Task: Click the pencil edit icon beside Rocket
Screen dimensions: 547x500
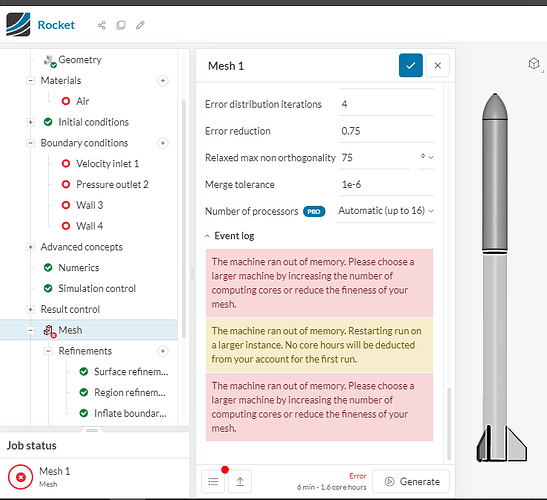Action: pyautogui.click(x=140, y=25)
